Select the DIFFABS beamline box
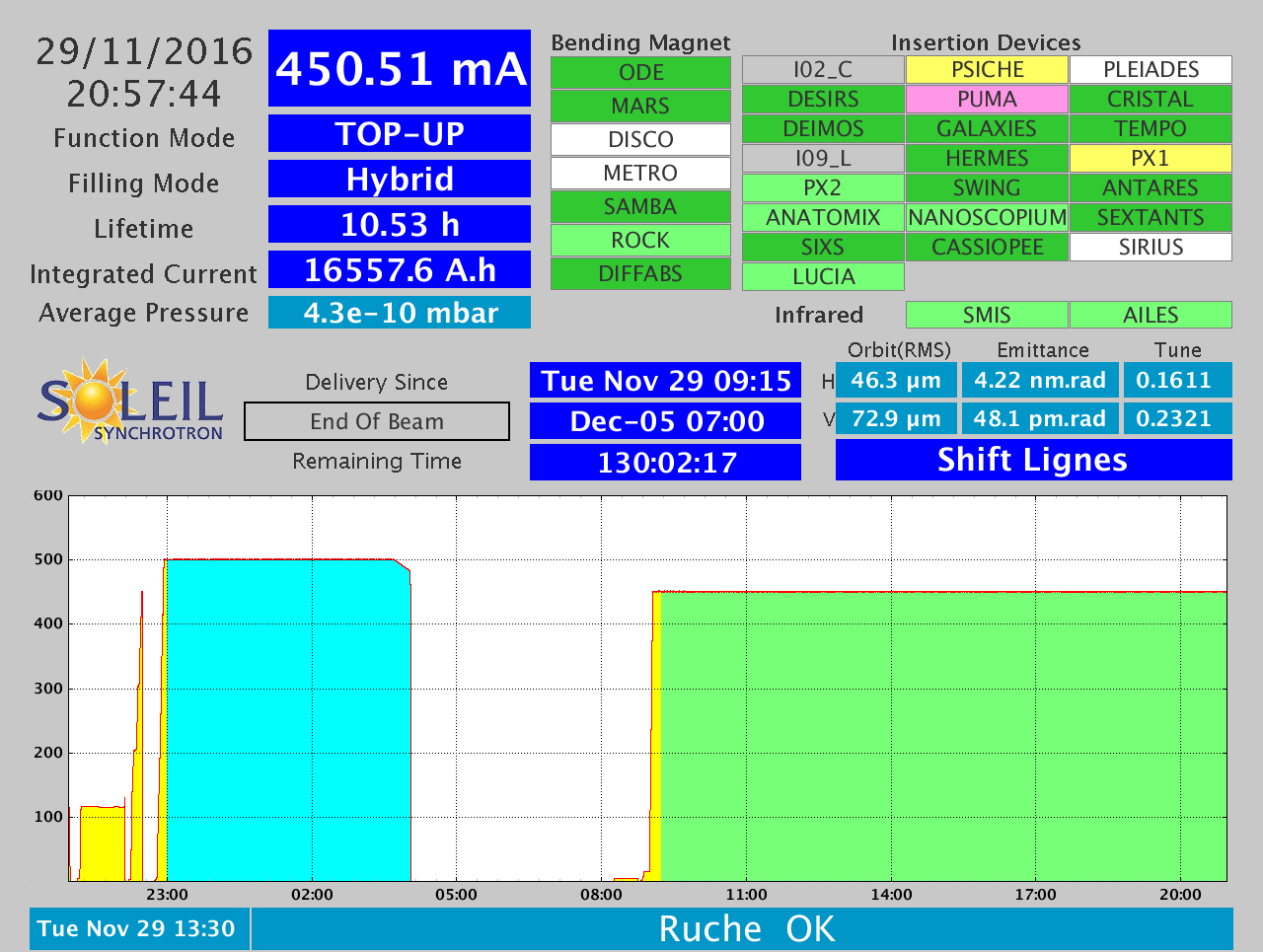The height and width of the screenshot is (952, 1263). 640,274
